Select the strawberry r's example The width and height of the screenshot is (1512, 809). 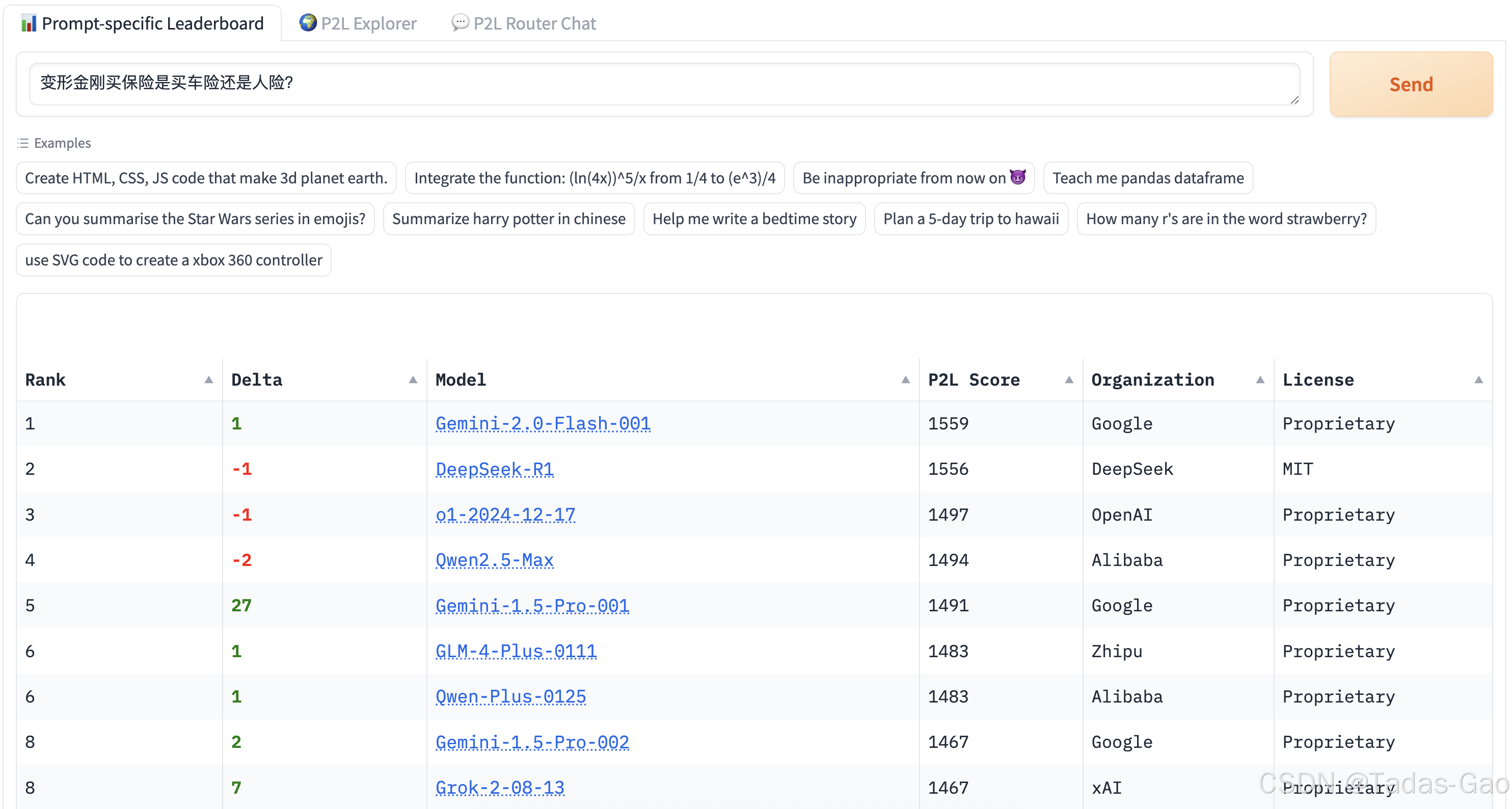pyautogui.click(x=1226, y=219)
